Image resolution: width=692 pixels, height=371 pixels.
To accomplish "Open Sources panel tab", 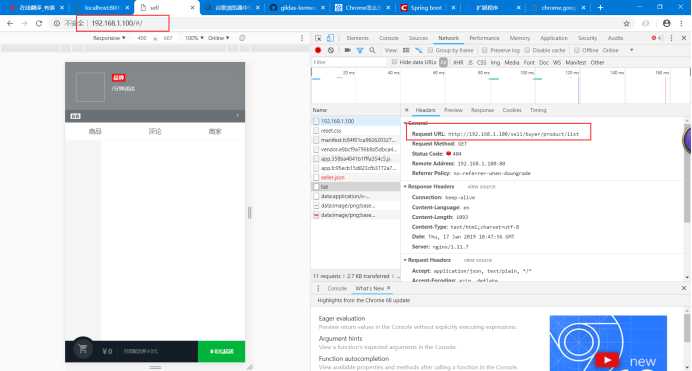I will [x=418, y=38].
